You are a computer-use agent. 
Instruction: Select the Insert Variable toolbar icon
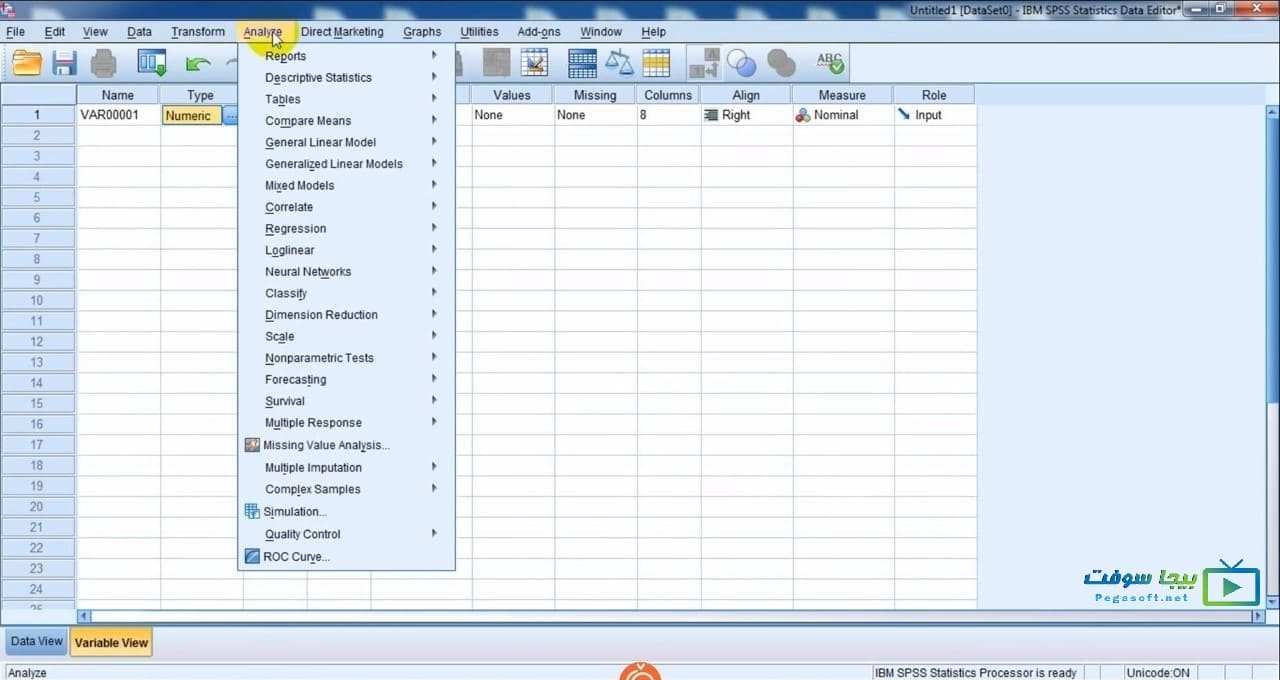[x=534, y=63]
